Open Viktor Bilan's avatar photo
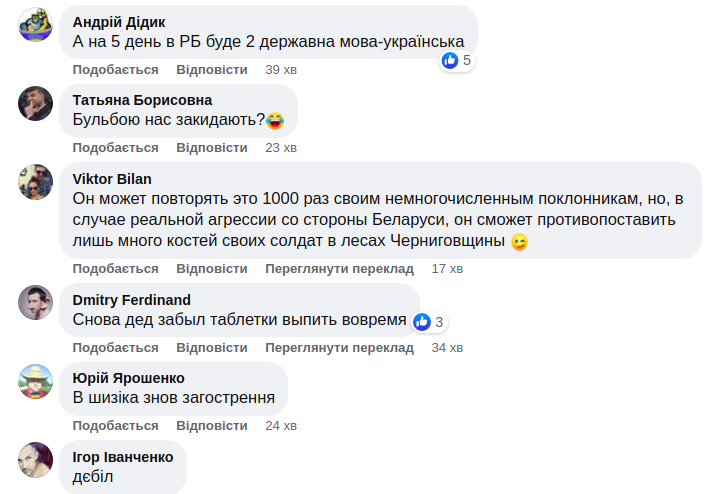This screenshot has height=494, width=707. tap(36, 181)
